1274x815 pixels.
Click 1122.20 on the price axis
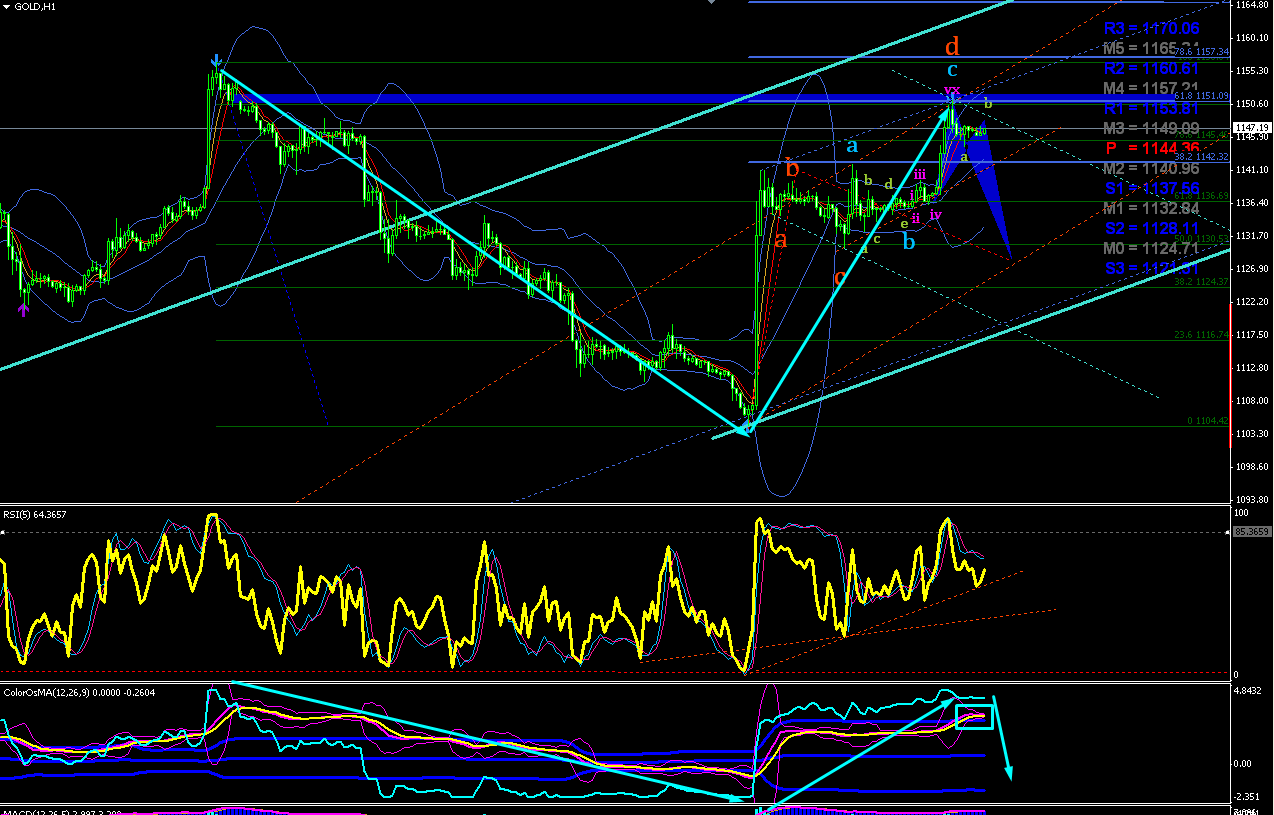1252,302
